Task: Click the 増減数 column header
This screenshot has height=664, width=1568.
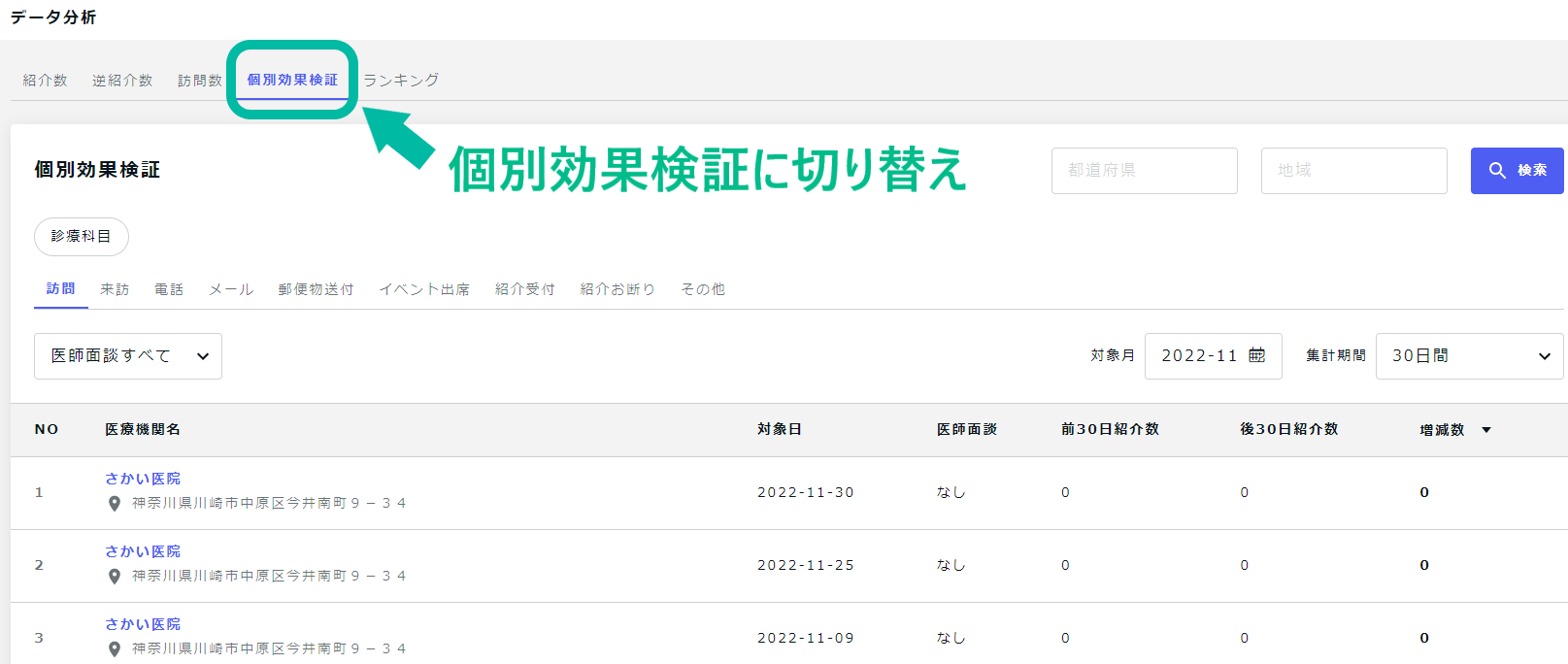Action: click(1442, 430)
